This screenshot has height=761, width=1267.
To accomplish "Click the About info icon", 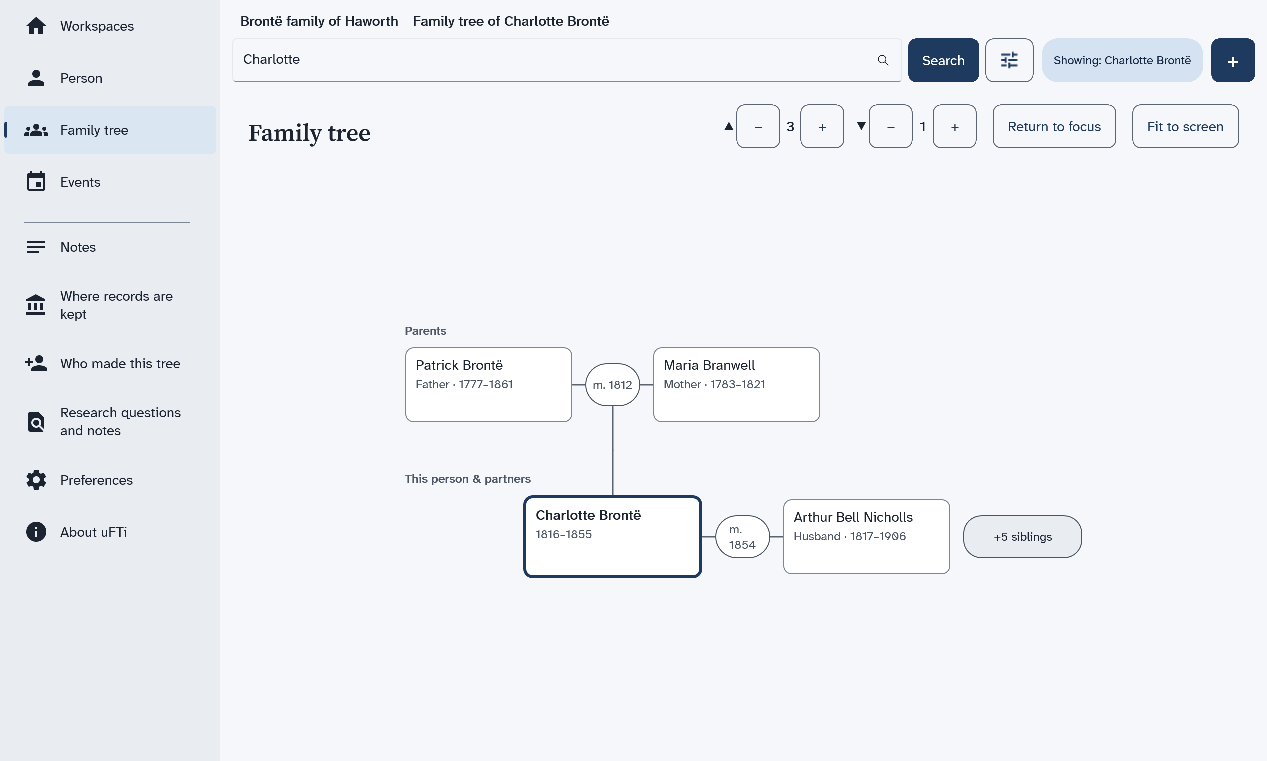I will click(36, 532).
